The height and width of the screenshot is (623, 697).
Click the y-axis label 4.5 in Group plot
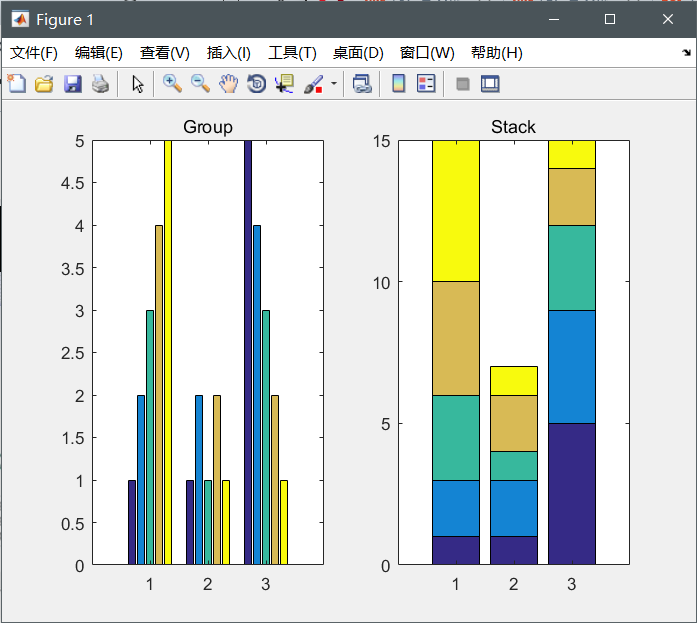pyautogui.click(x=72, y=183)
